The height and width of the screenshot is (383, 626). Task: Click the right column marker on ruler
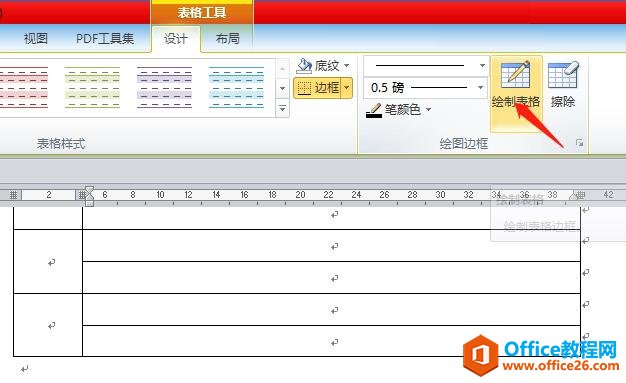pos(581,195)
